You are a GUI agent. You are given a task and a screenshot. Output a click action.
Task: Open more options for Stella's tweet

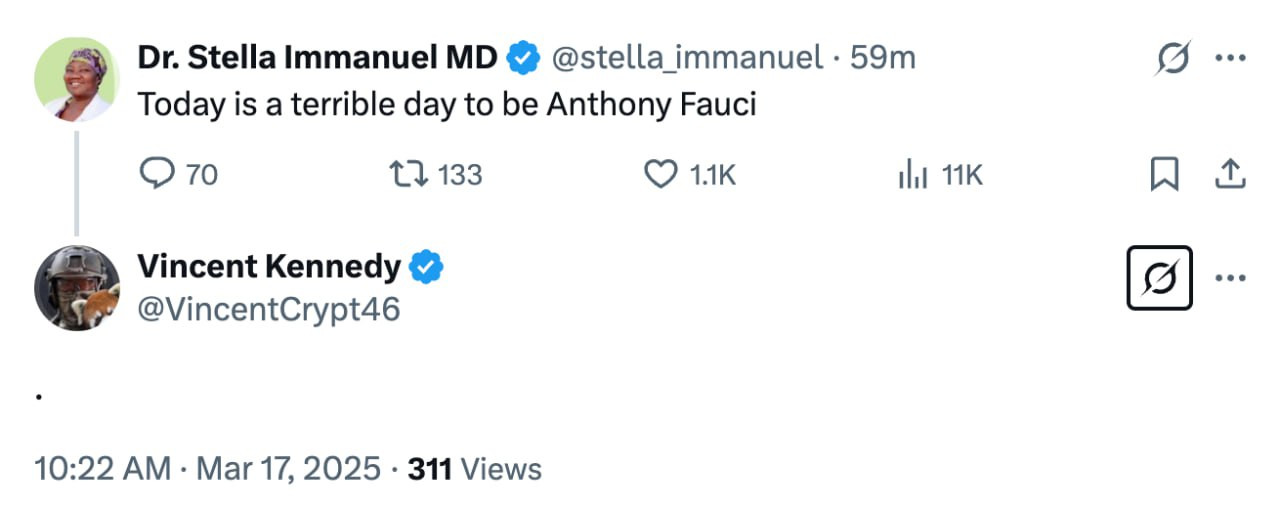tap(1230, 58)
